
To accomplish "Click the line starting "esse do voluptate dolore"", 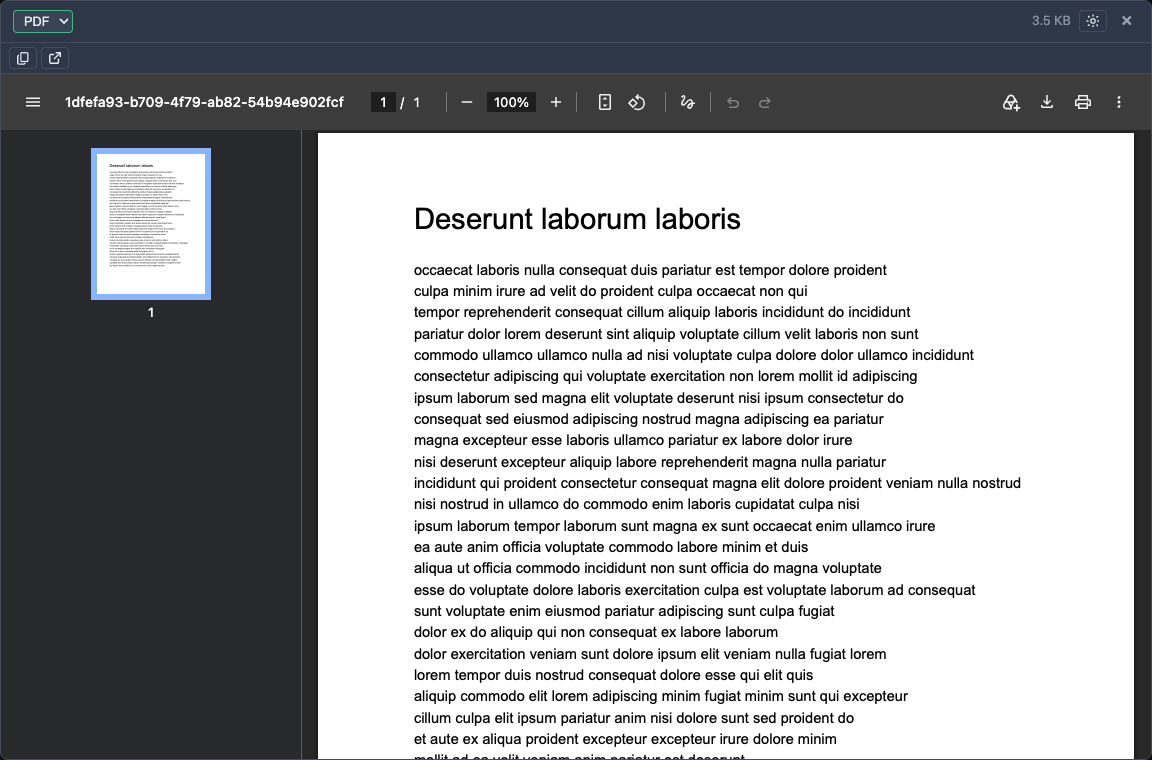I will [x=694, y=590].
